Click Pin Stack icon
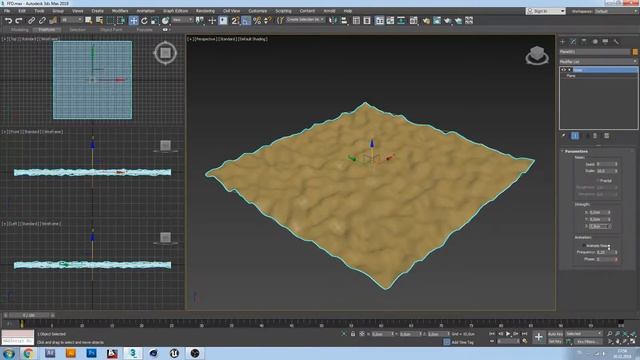 click(x=564, y=136)
